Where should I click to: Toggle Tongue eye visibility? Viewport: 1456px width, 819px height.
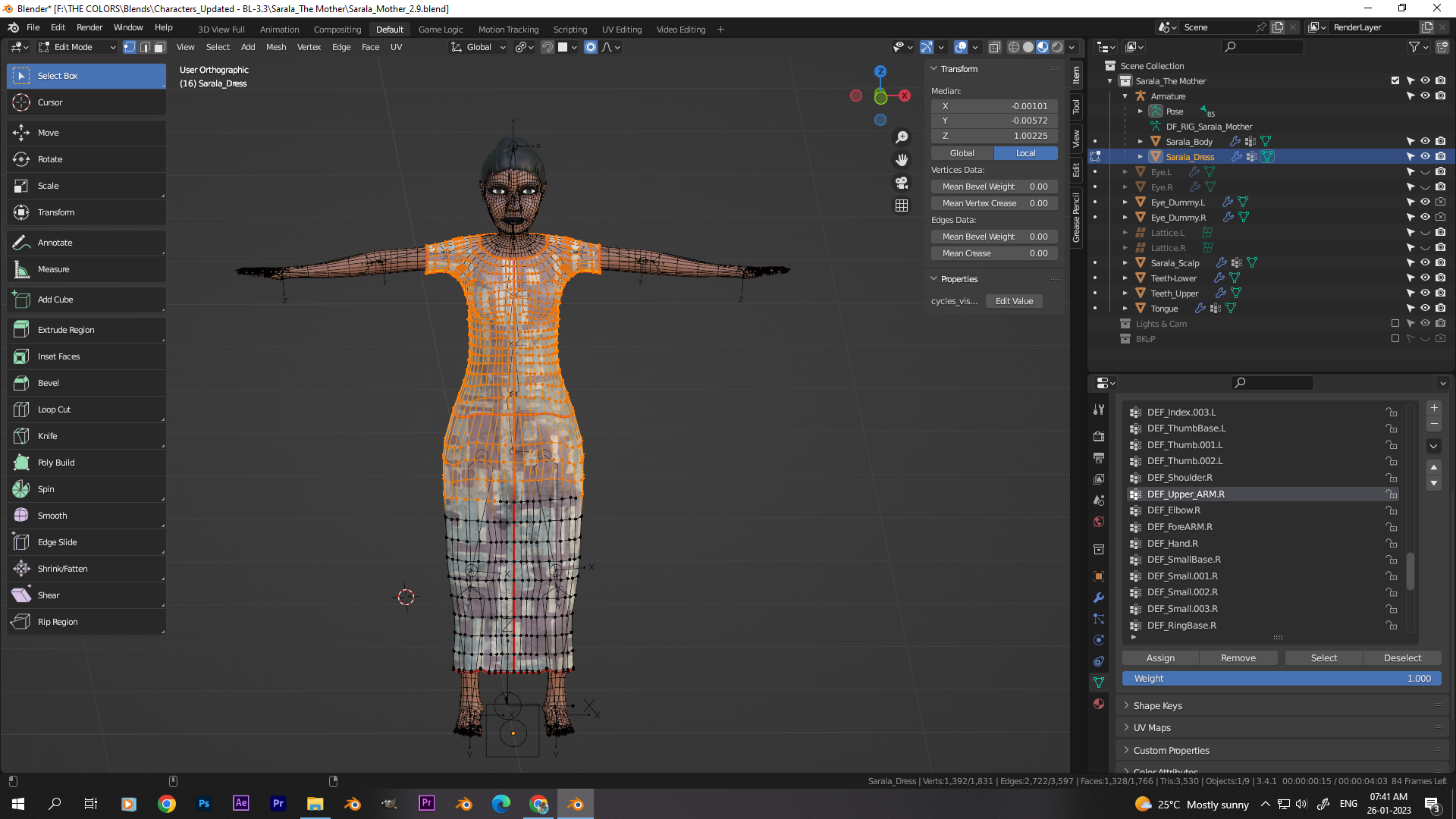pos(1425,309)
